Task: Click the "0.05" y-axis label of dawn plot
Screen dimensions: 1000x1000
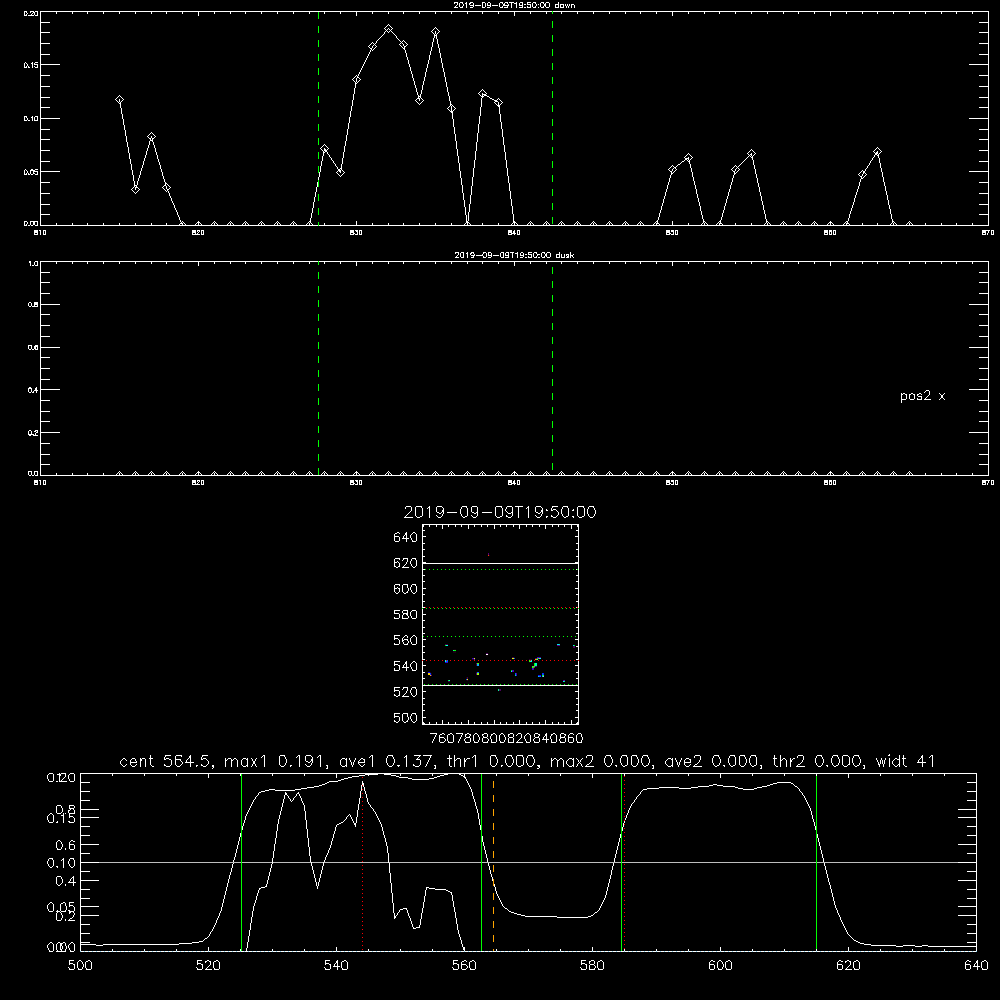Action: (31, 172)
